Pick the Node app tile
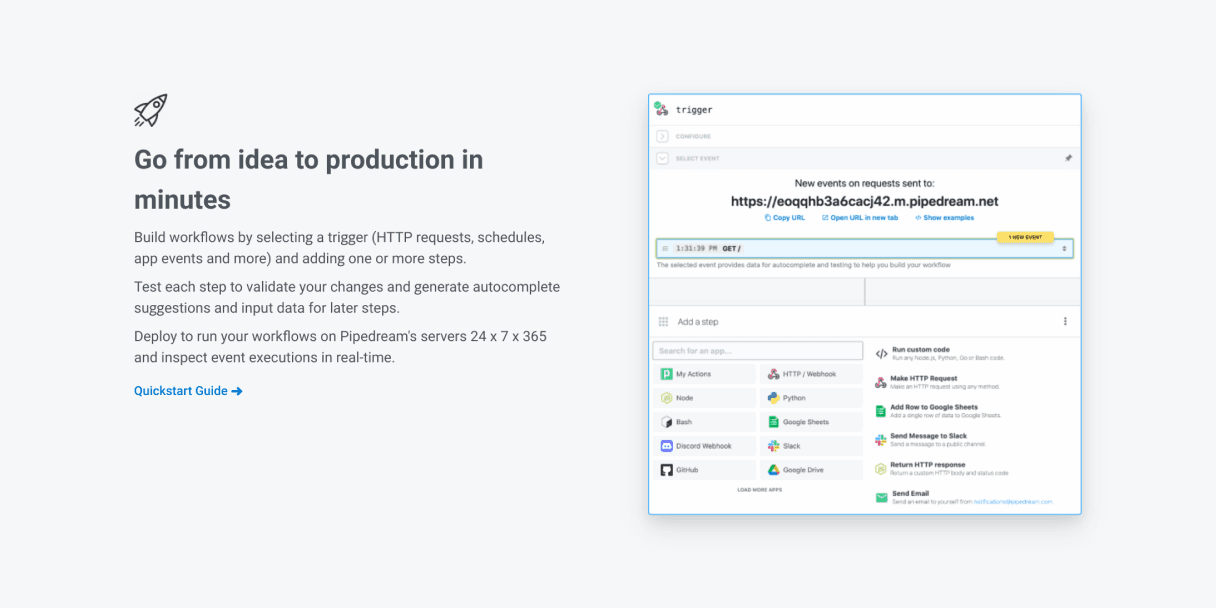The height and width of the screenshot is (608, 1216). coord(704,398)
